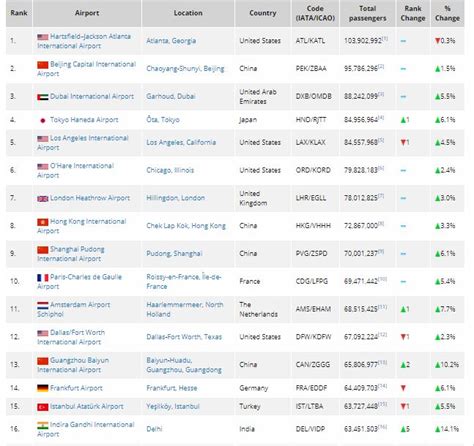Click the Hong Kong flag beside Hong Kong International

[43, 222]
